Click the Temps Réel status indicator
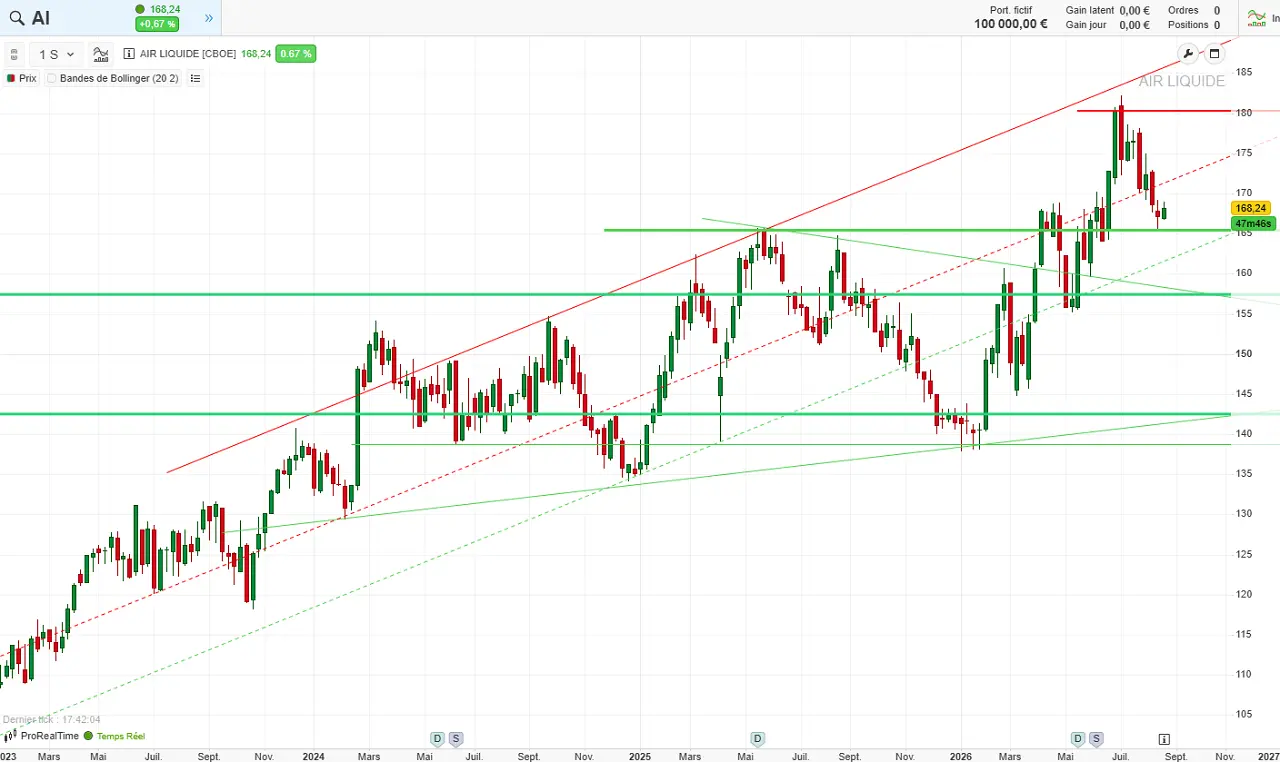1280x762 pixels. (x=115, y=736)
